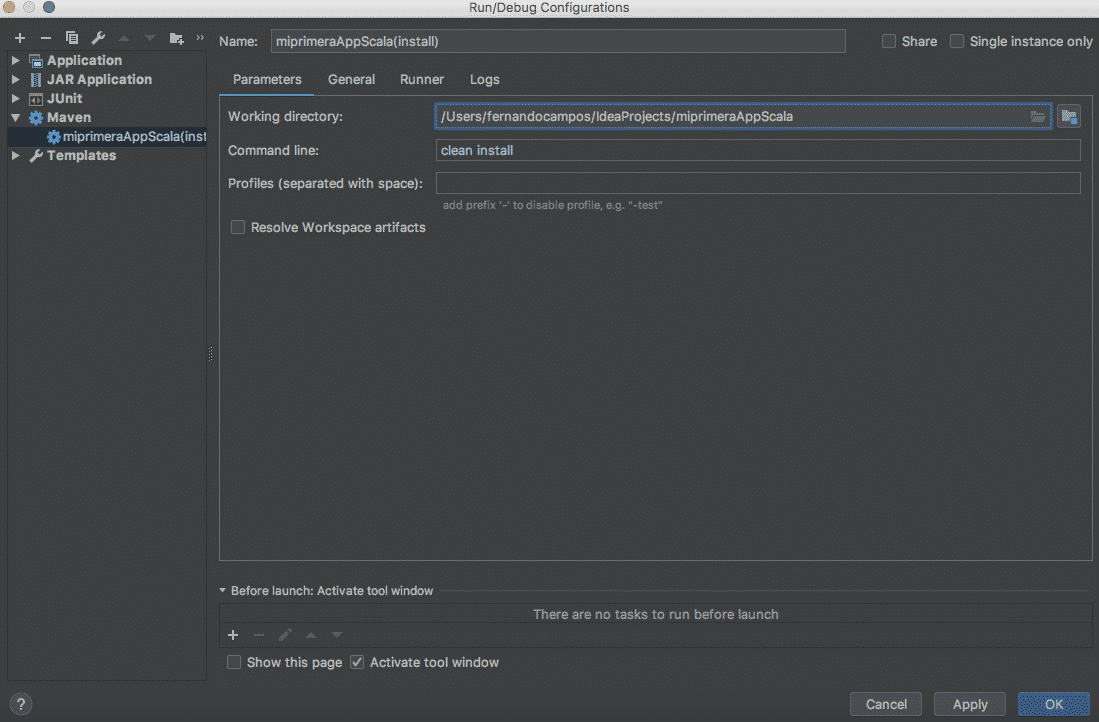Expand the Application tree node arrow
1099x722 pixels.
[x=15, y=60]
